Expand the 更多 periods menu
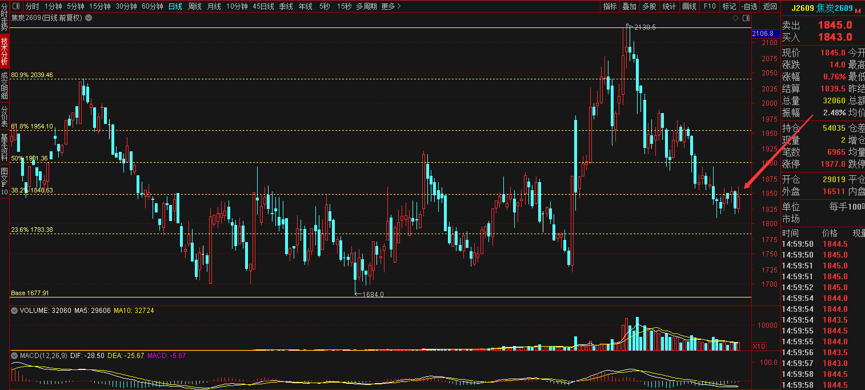865x390 pixels. pyautogui.click(x=391, y=7)
